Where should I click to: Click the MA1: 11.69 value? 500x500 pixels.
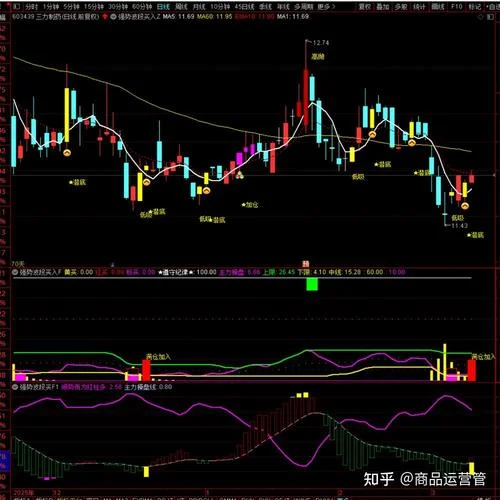click(293, 16)
